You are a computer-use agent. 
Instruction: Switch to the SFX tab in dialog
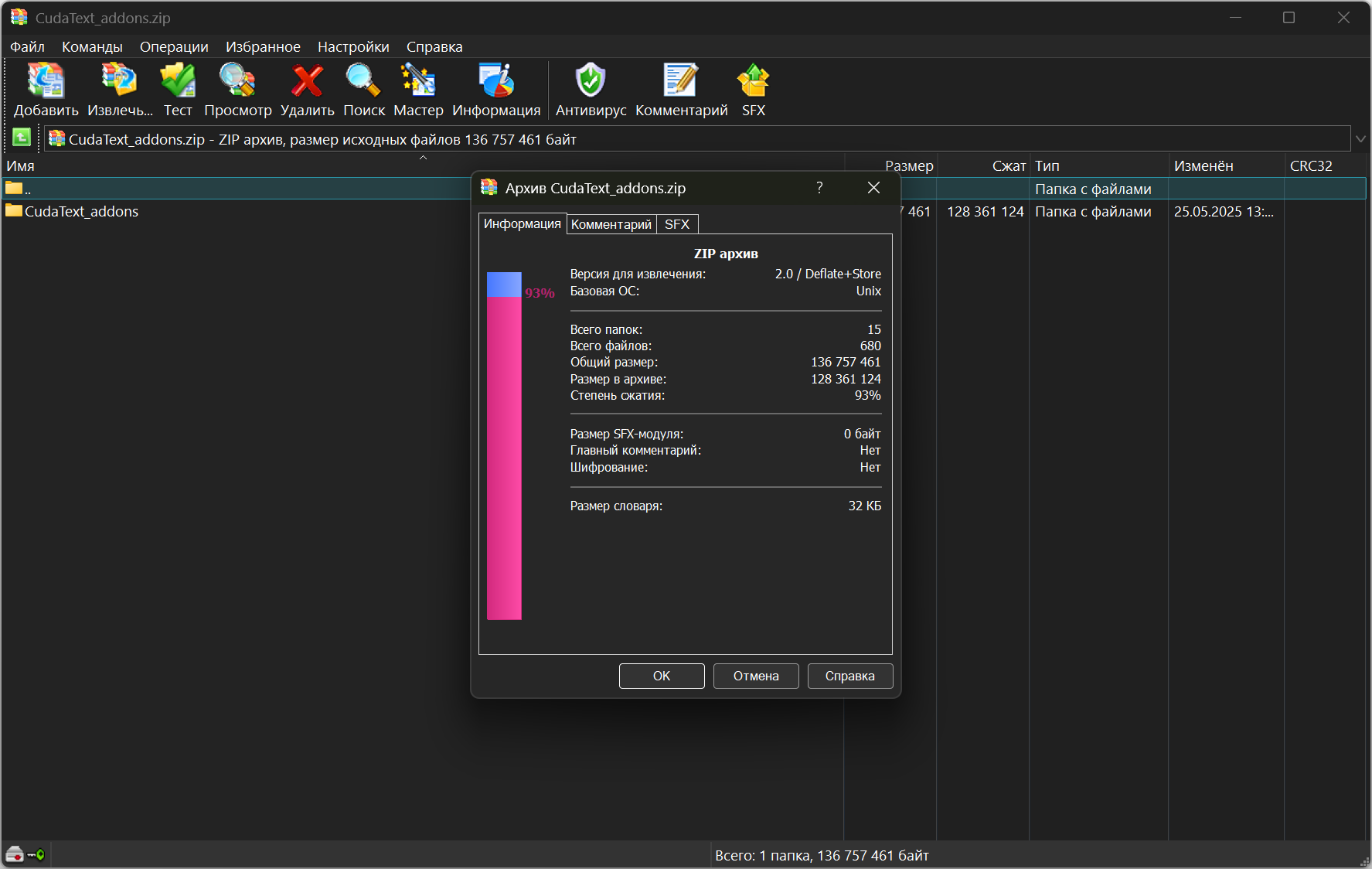677,224
